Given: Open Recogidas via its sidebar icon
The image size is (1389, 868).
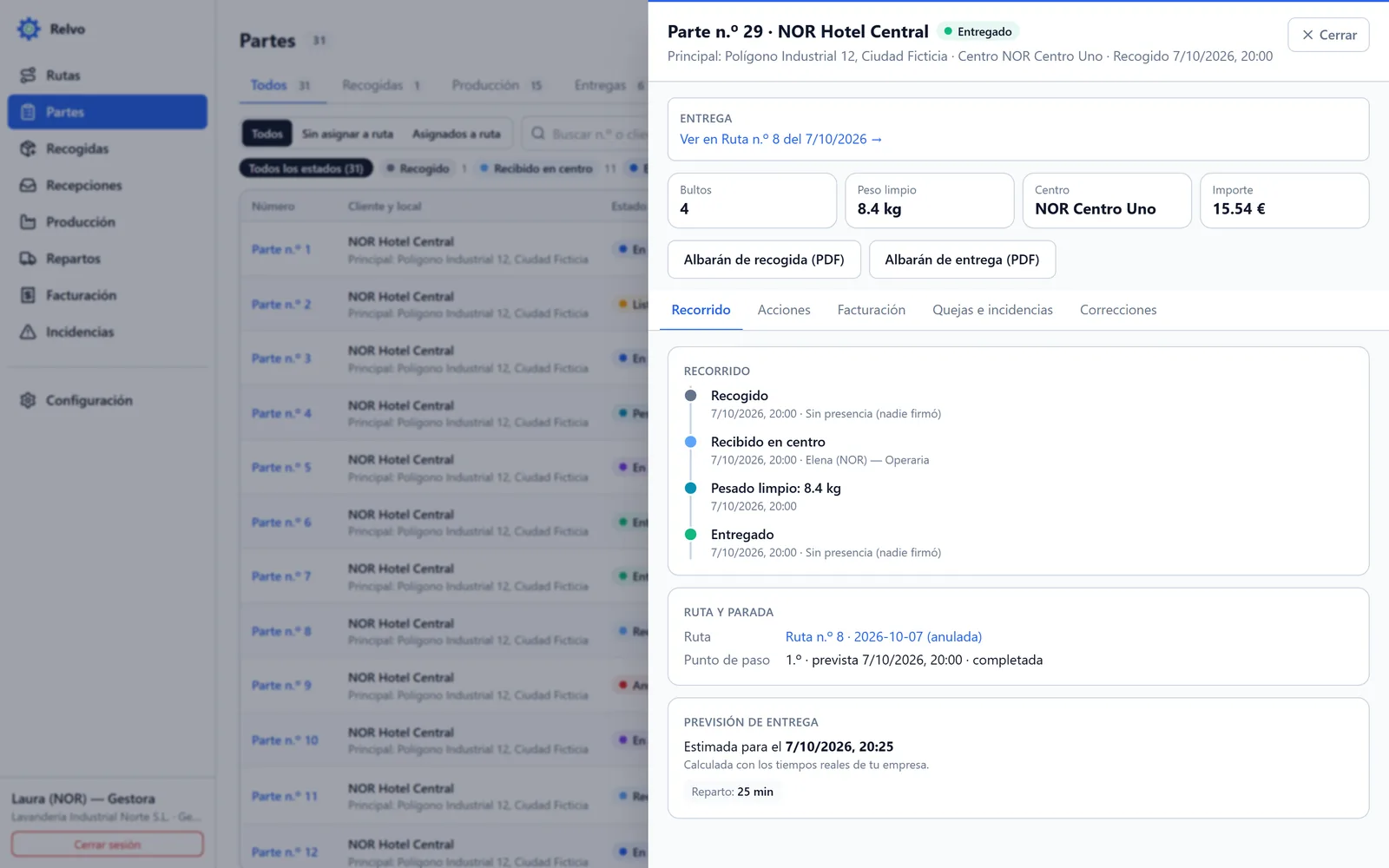Looking at the screenshot, I should pyautogui.click(x=28, y=148).
